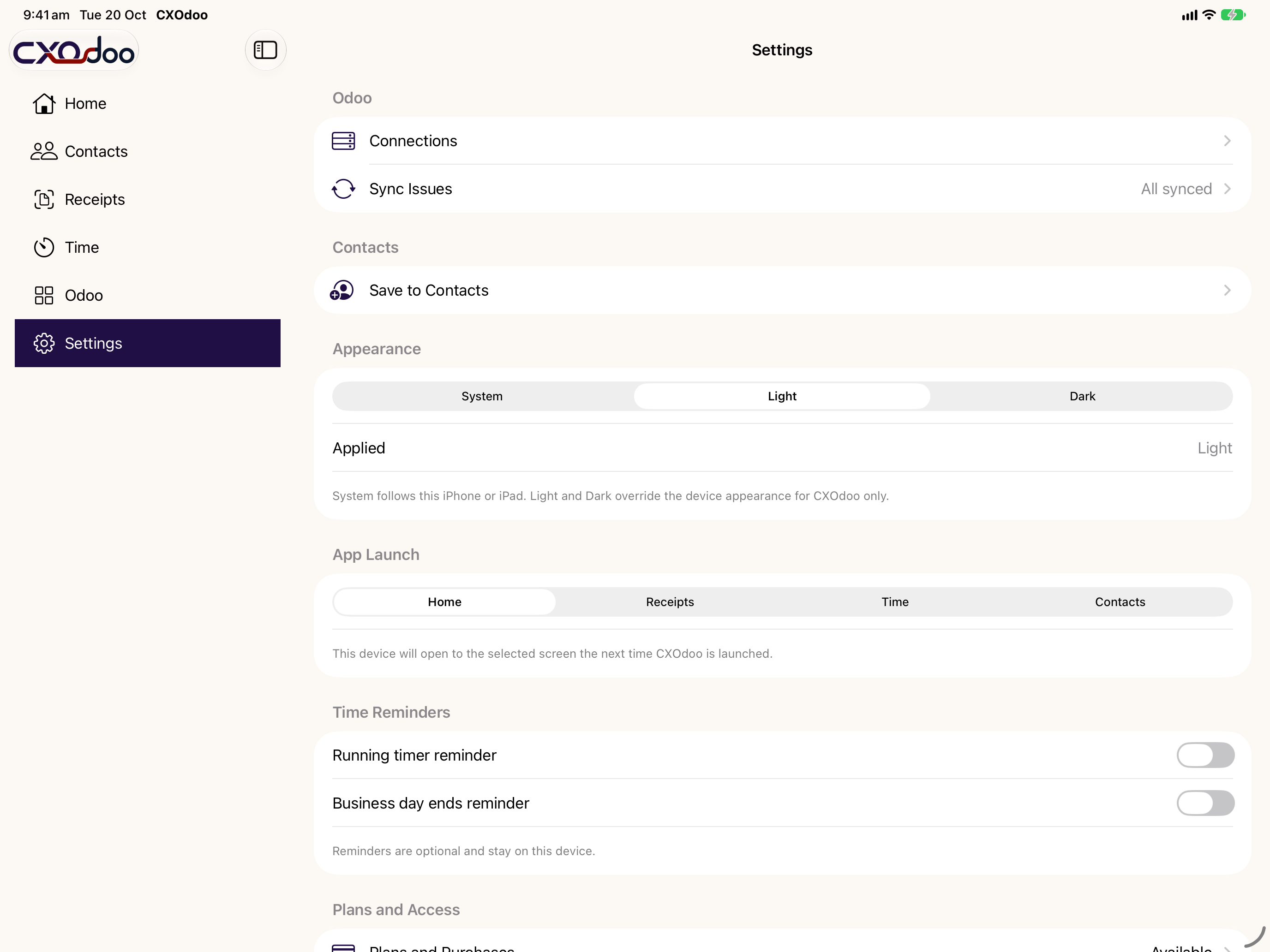Toggle the sidebar panel icon

click(x=265, y=50)
